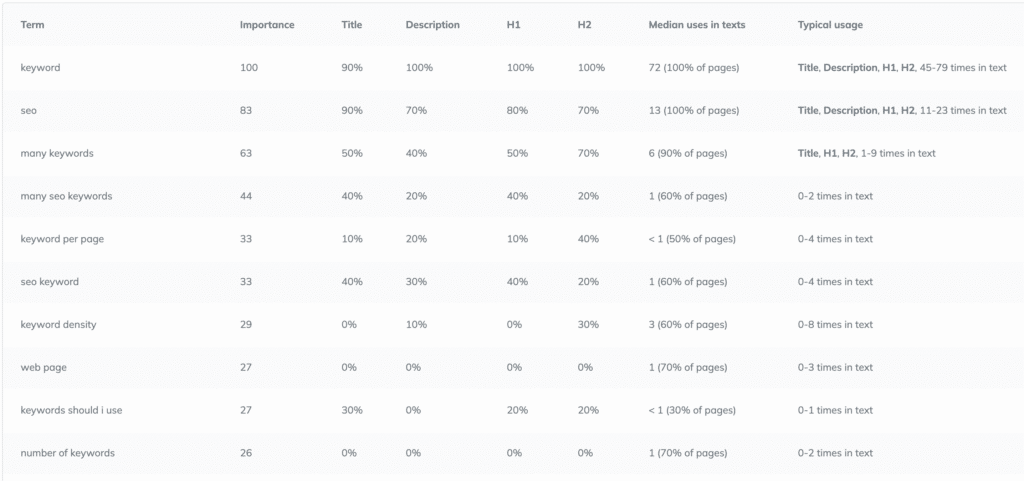Viewport: 1024px width, 481px height.
Task: Select the H2 column header
Action: [585, 25]
